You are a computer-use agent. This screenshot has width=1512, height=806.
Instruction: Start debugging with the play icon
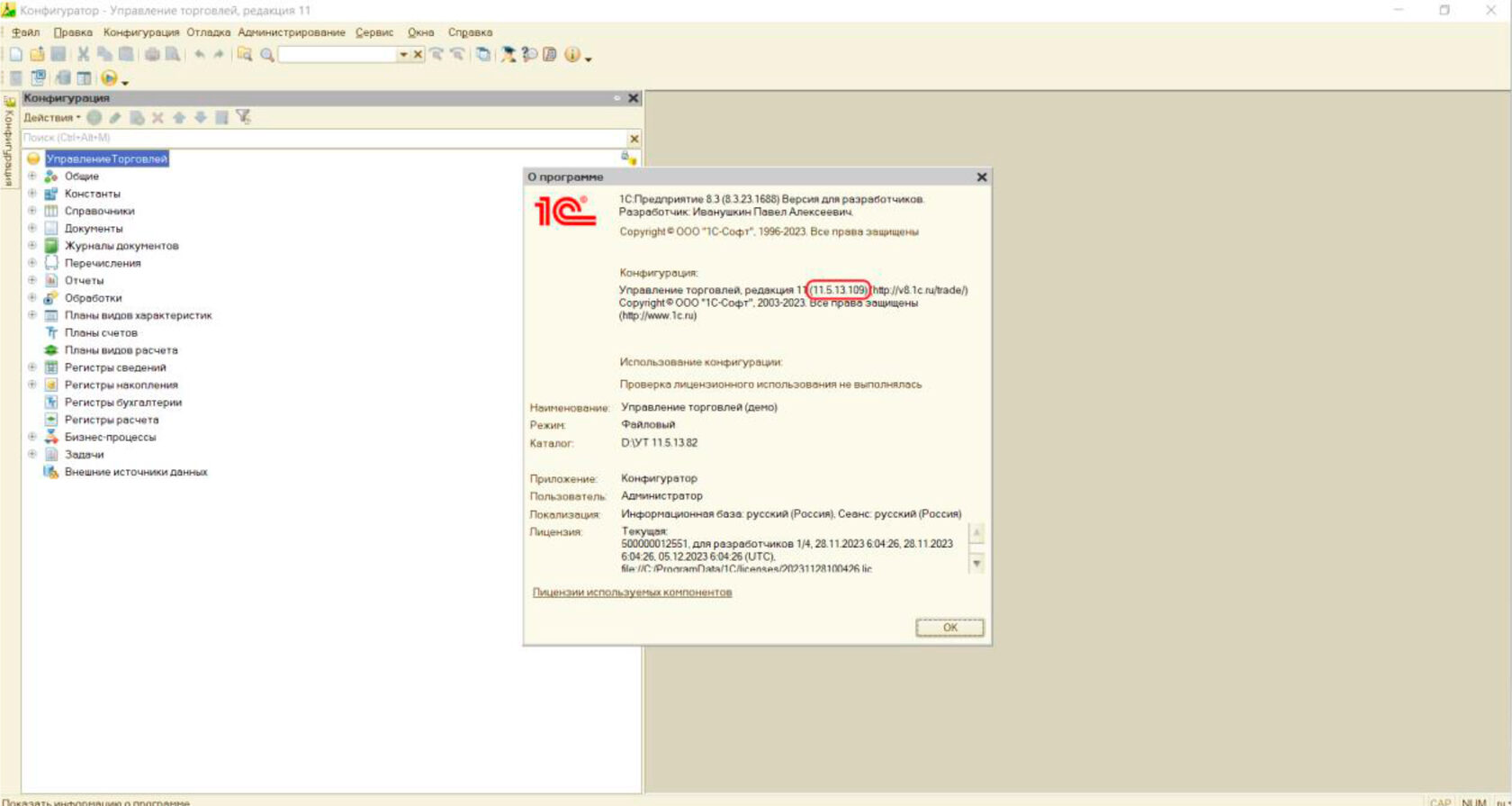[109, 78]
